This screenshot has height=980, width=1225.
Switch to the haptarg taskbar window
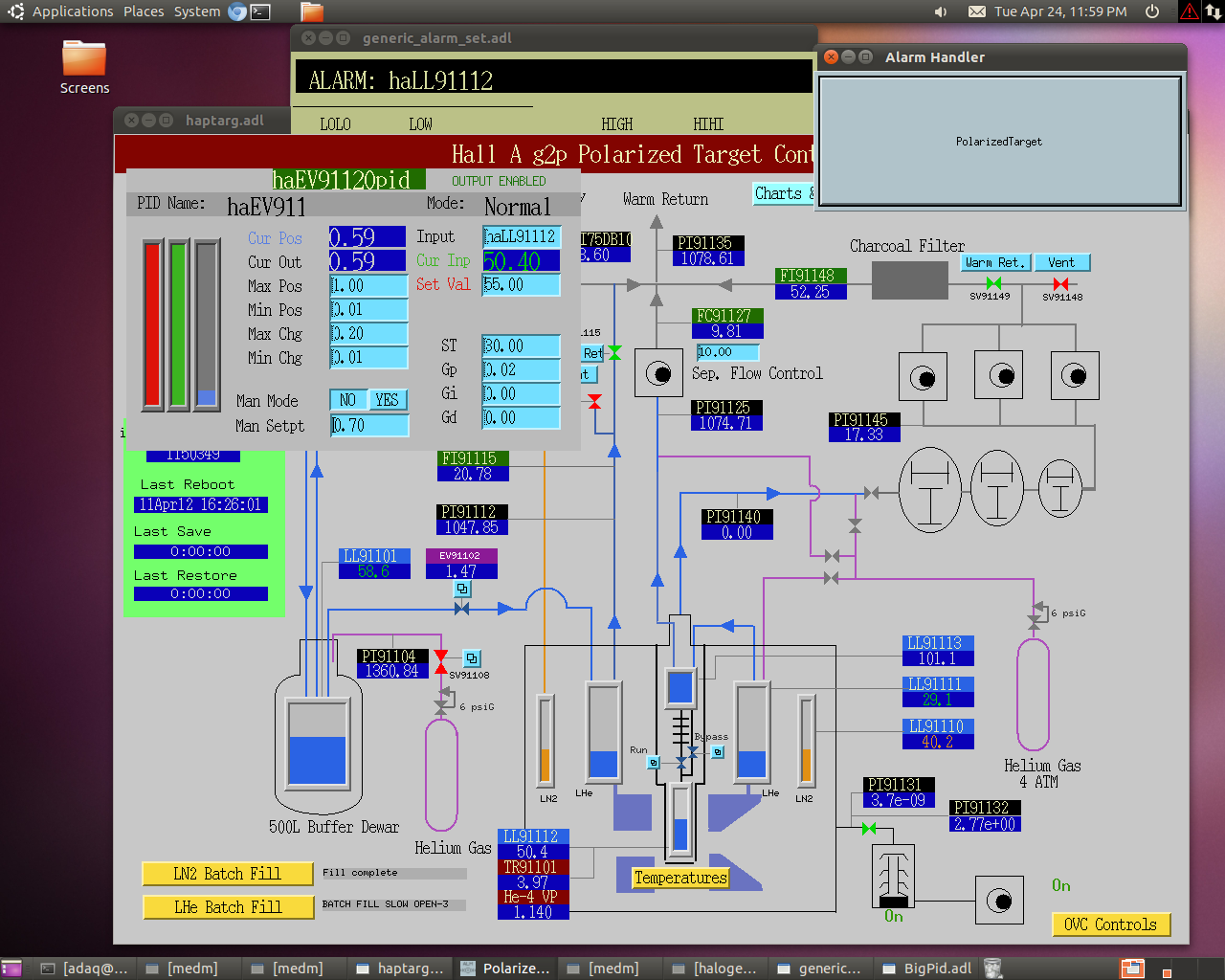coord(400,969)
